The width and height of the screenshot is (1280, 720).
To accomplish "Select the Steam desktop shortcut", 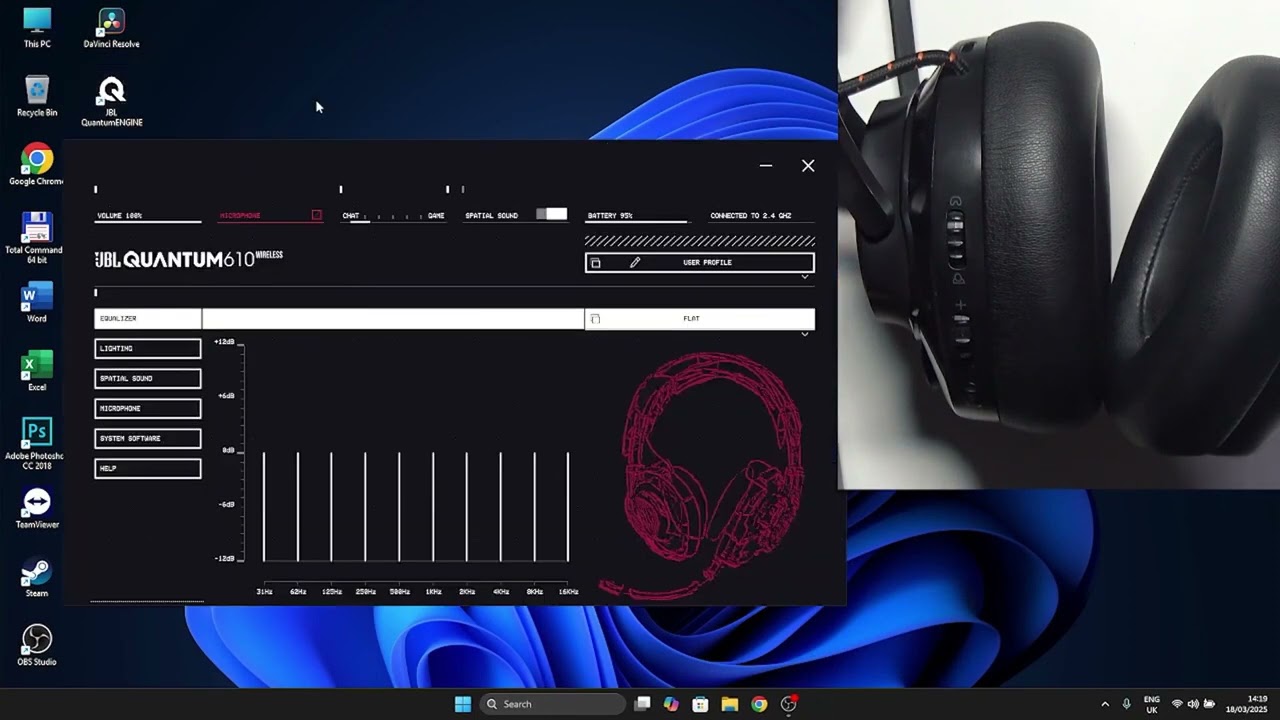I will click(37, 577).
